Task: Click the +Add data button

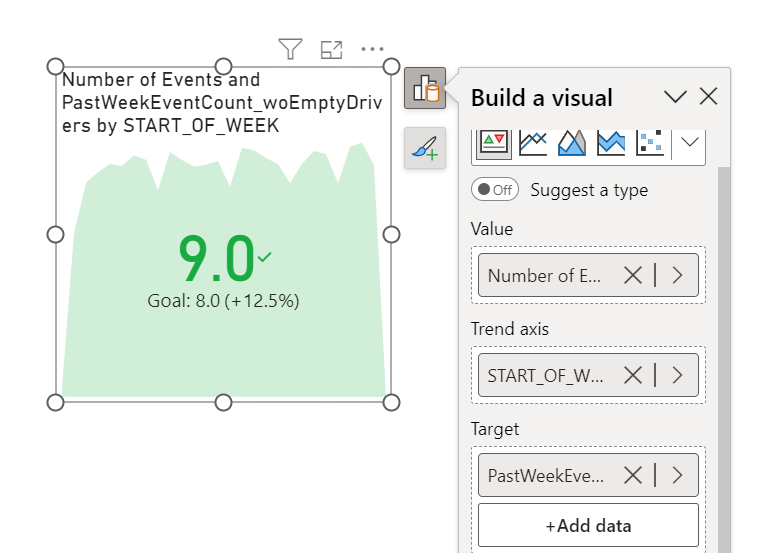Action: coord(588,525)
